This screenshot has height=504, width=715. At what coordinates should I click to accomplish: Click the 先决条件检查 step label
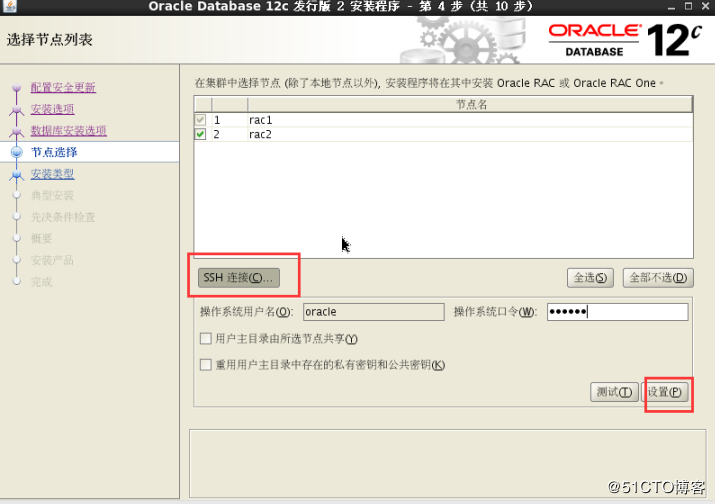click(x=63, y=217)
